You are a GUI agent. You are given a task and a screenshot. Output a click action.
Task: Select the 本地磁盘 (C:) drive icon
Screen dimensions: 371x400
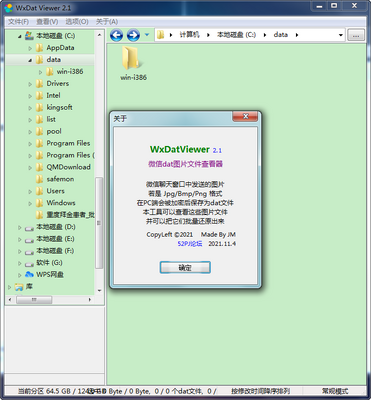click(x=29, y=36)
